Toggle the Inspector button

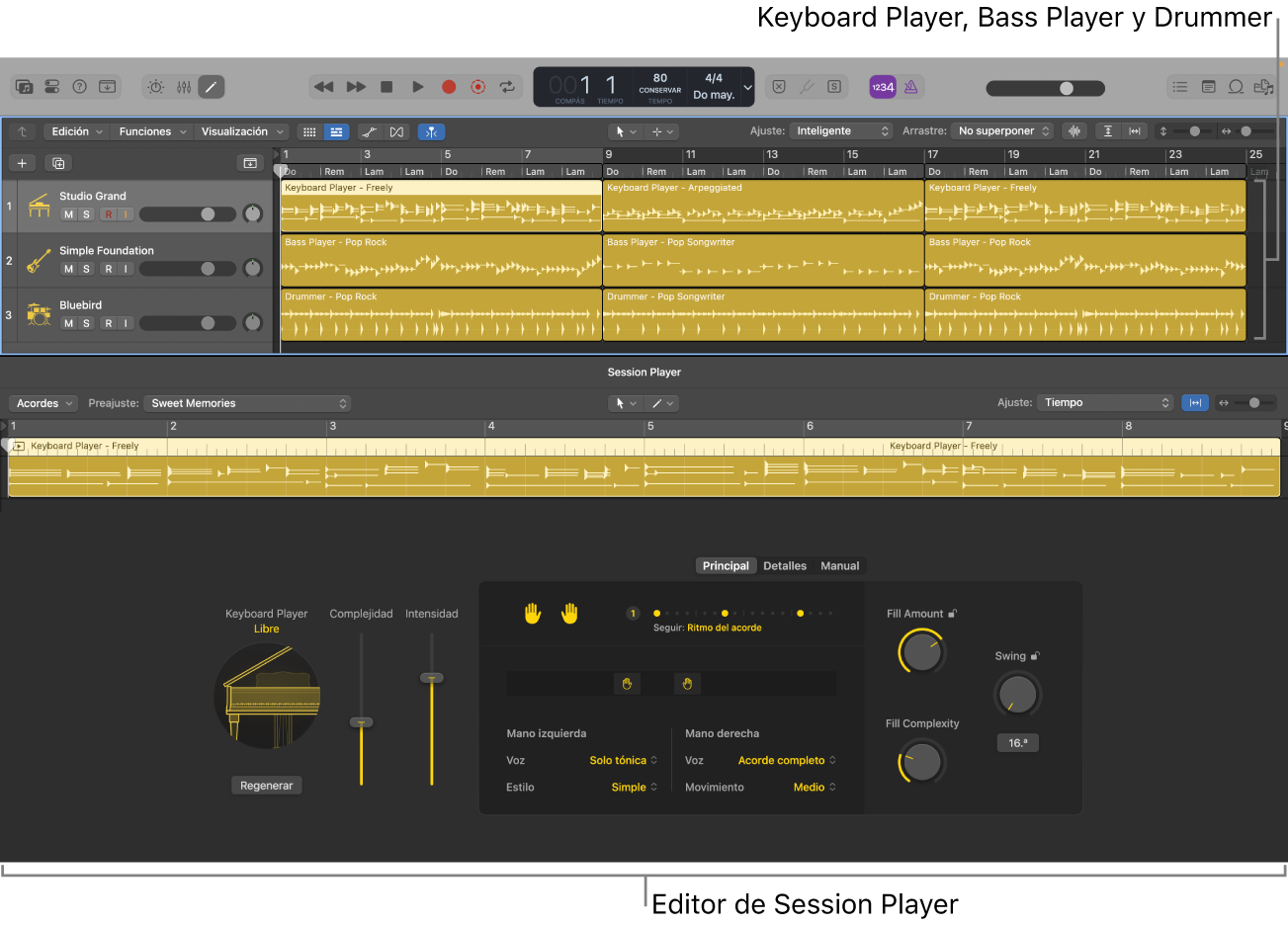(52, 87)
